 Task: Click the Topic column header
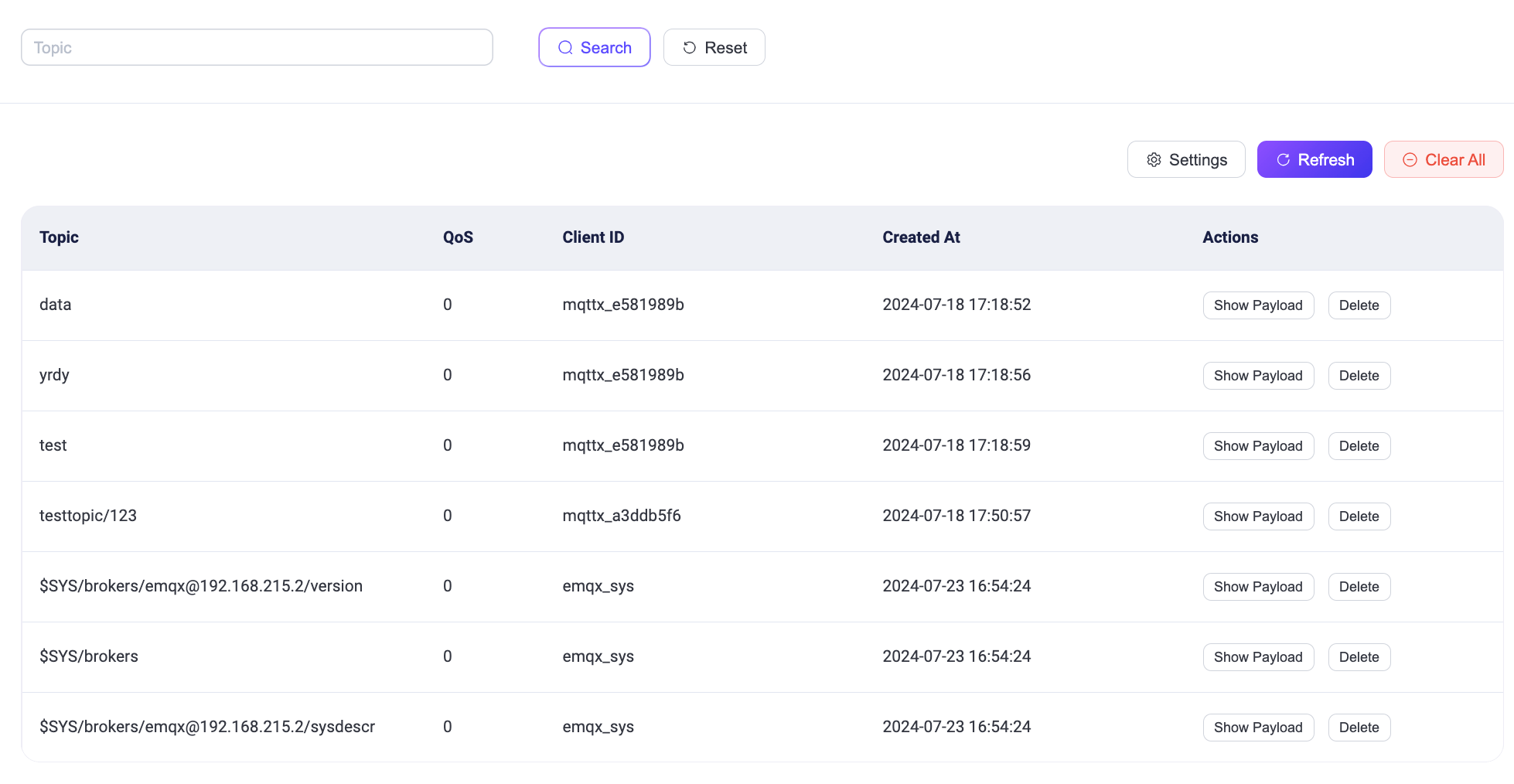point(59,237)
